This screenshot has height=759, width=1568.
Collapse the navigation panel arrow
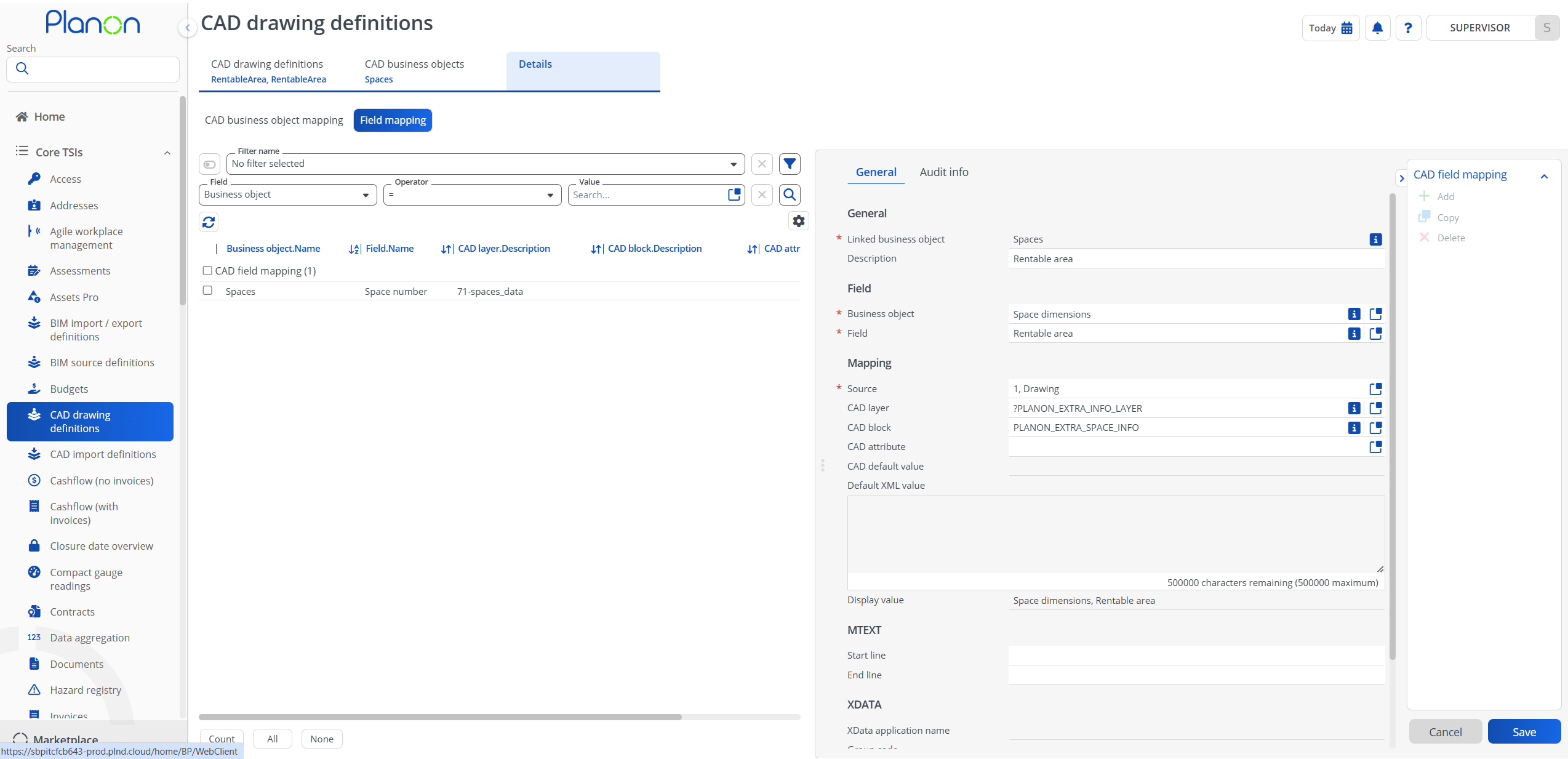click(188, 28)
